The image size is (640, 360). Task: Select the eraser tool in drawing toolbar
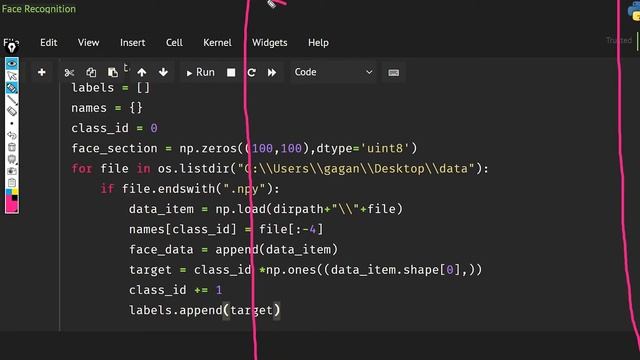pyautogui.click(x=12, y=111)
